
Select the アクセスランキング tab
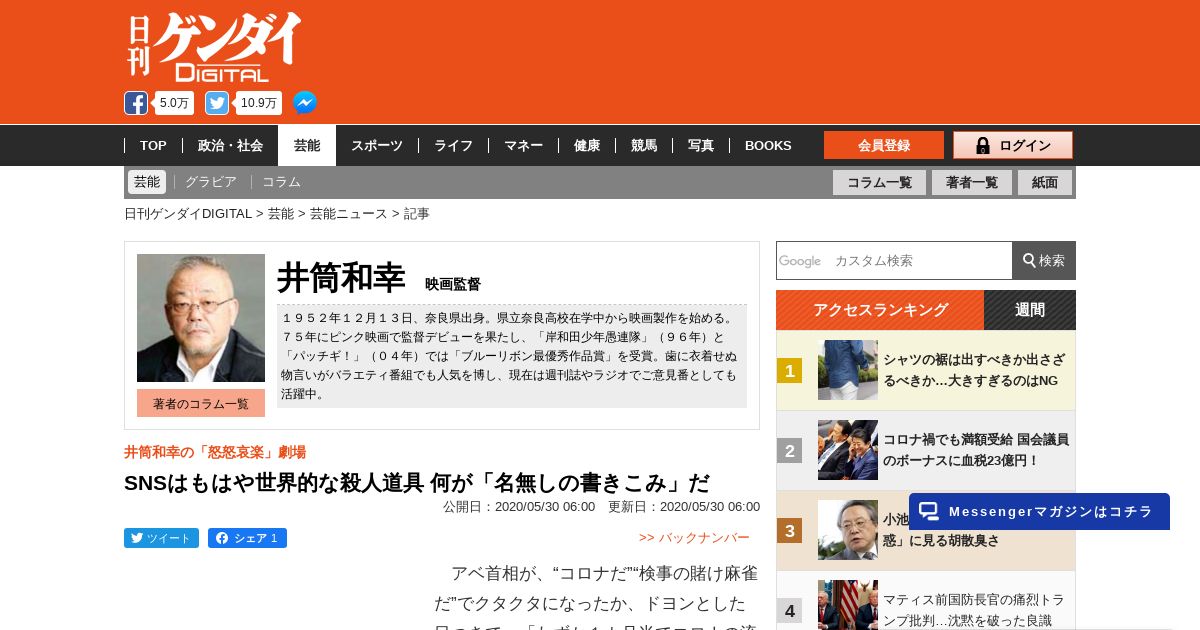pyautogui.click(x=880, y=310)
